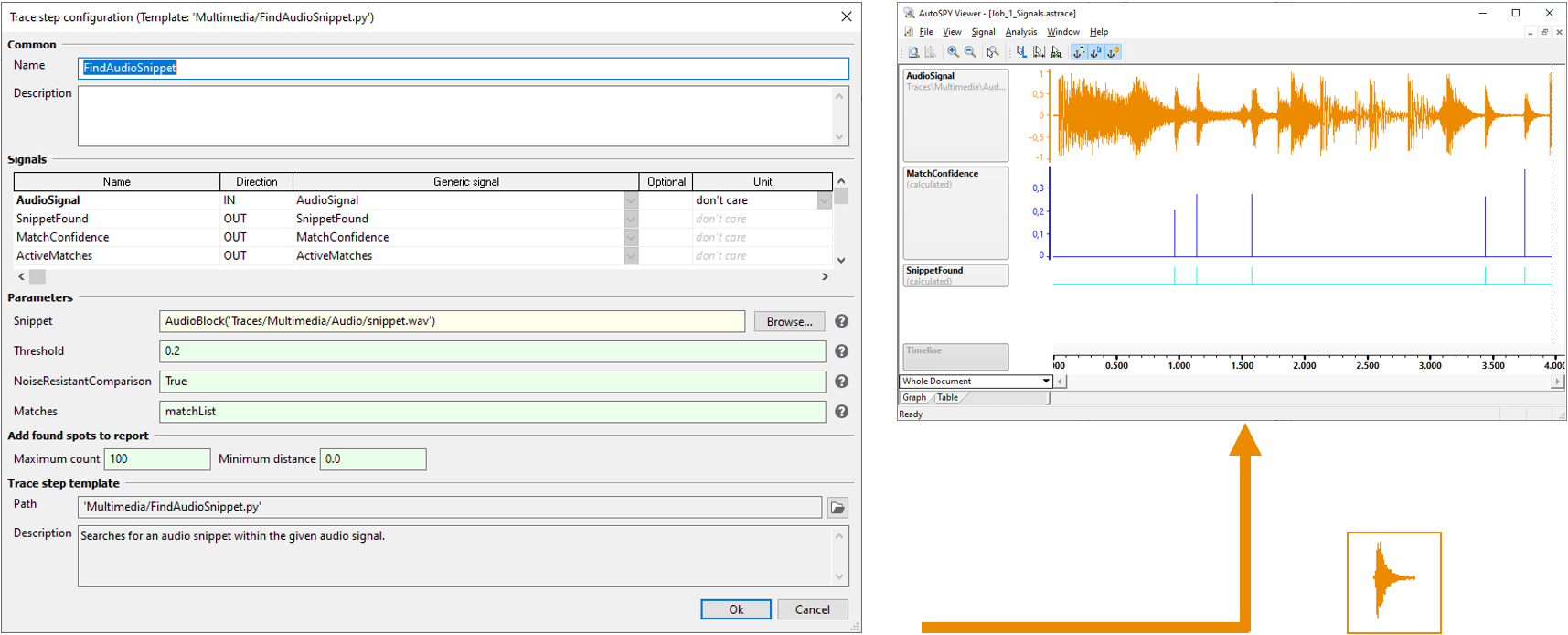Select the SnippetFound channel panel
Screen dimensions: 1568x635
(x=955, y=275)
